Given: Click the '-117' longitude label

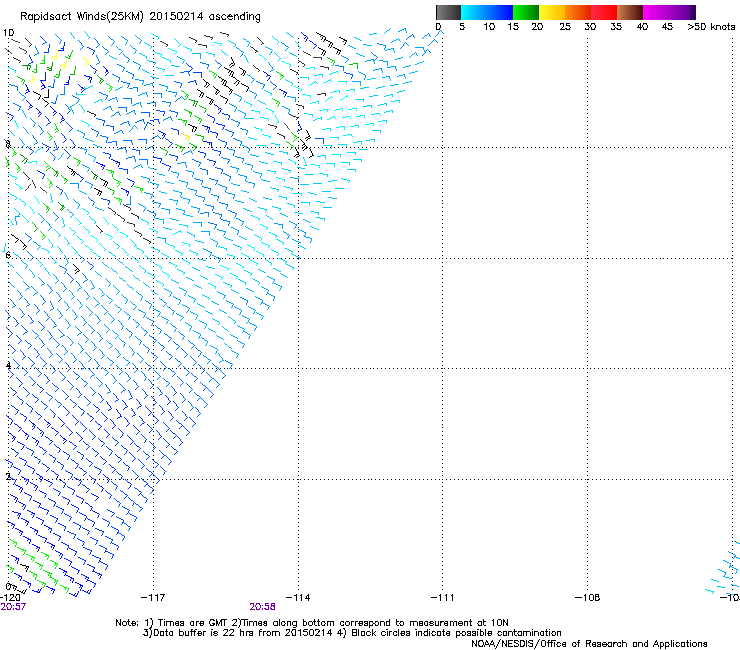Looking at the screenshot, I should click(153, 598).
